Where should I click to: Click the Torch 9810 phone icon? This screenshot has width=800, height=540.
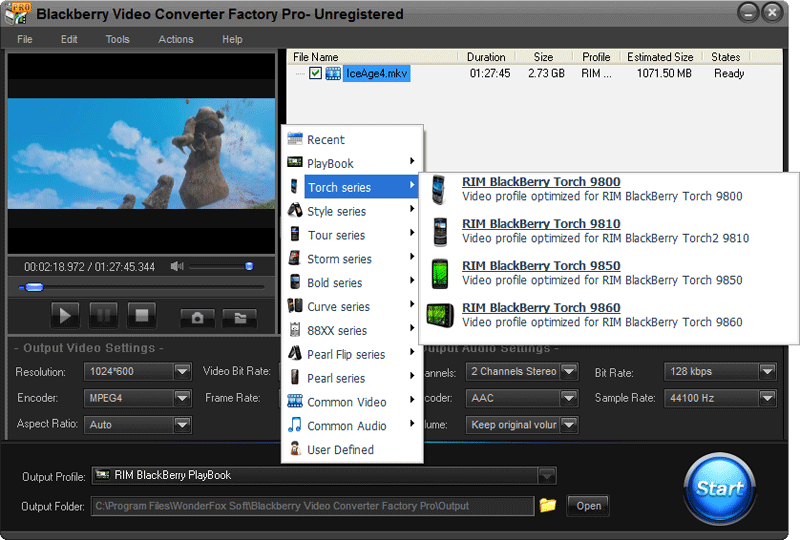coord(440,232)
